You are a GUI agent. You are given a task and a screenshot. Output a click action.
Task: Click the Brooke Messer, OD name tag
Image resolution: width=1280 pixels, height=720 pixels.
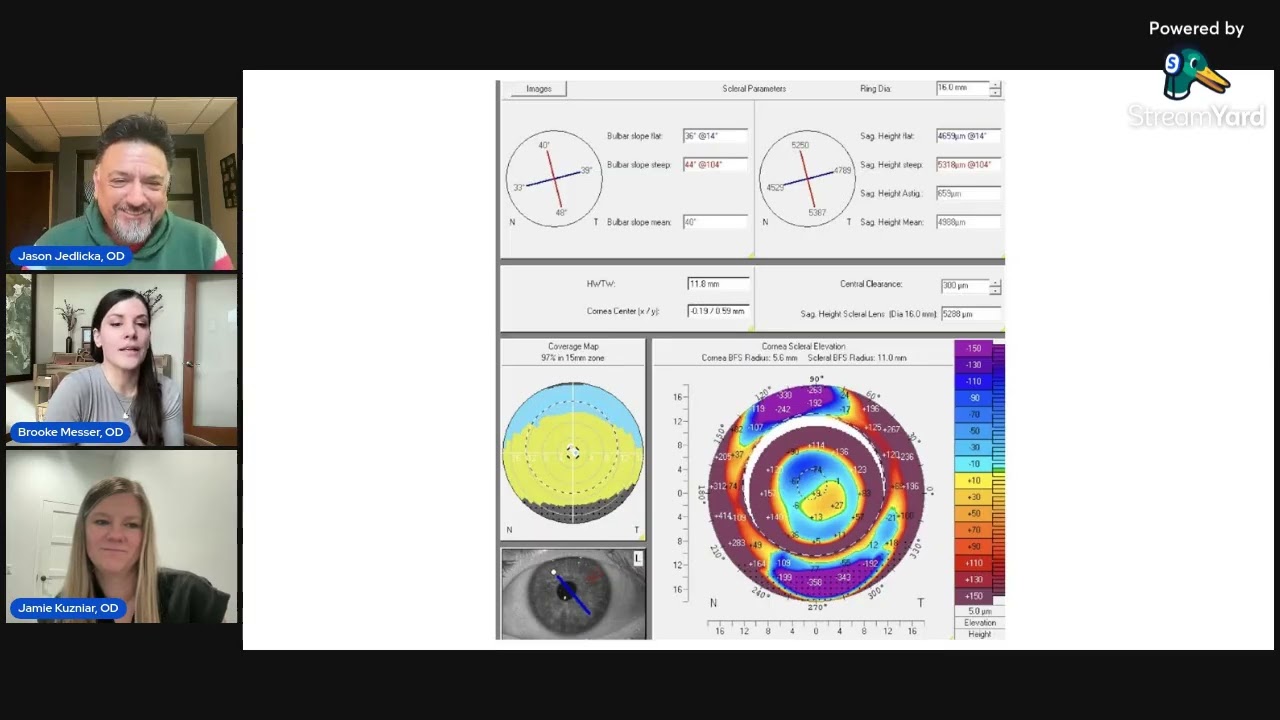(x=70, y=432)
